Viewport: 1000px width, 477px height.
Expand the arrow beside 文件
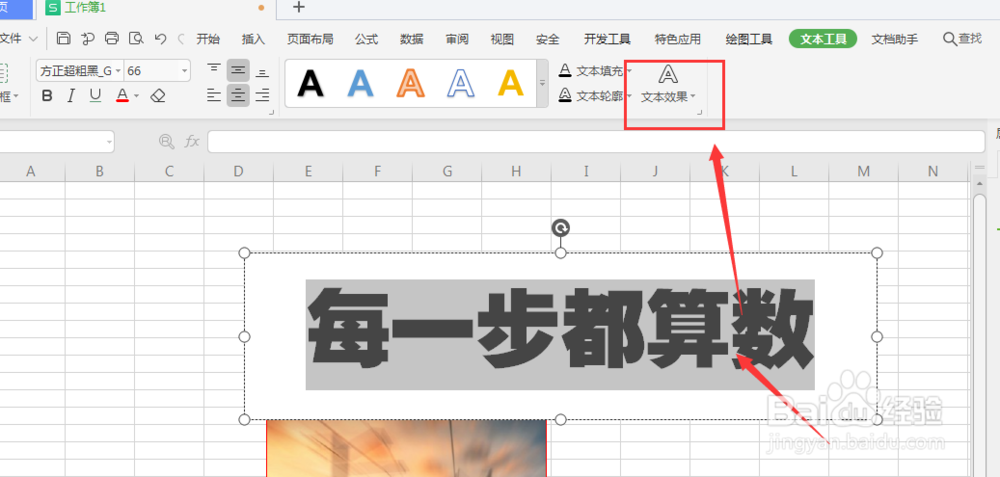tap(33, 40)
